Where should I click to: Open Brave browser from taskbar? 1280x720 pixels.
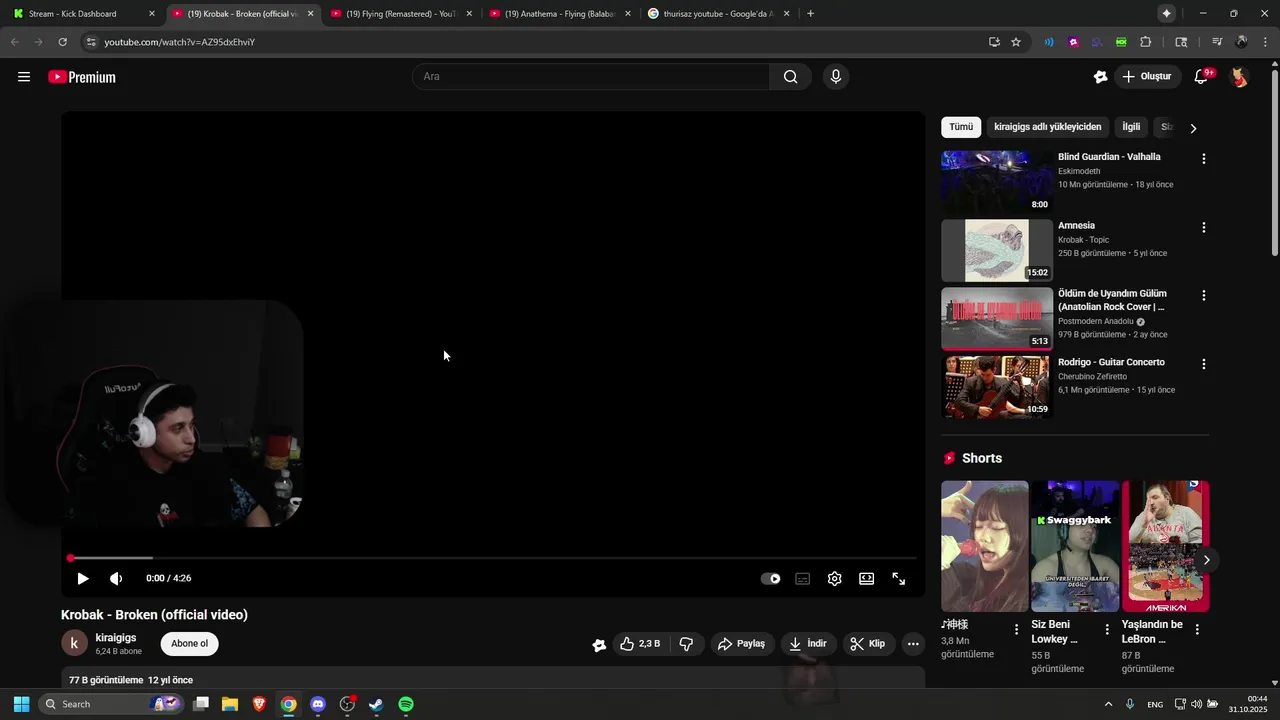[259, 704]
